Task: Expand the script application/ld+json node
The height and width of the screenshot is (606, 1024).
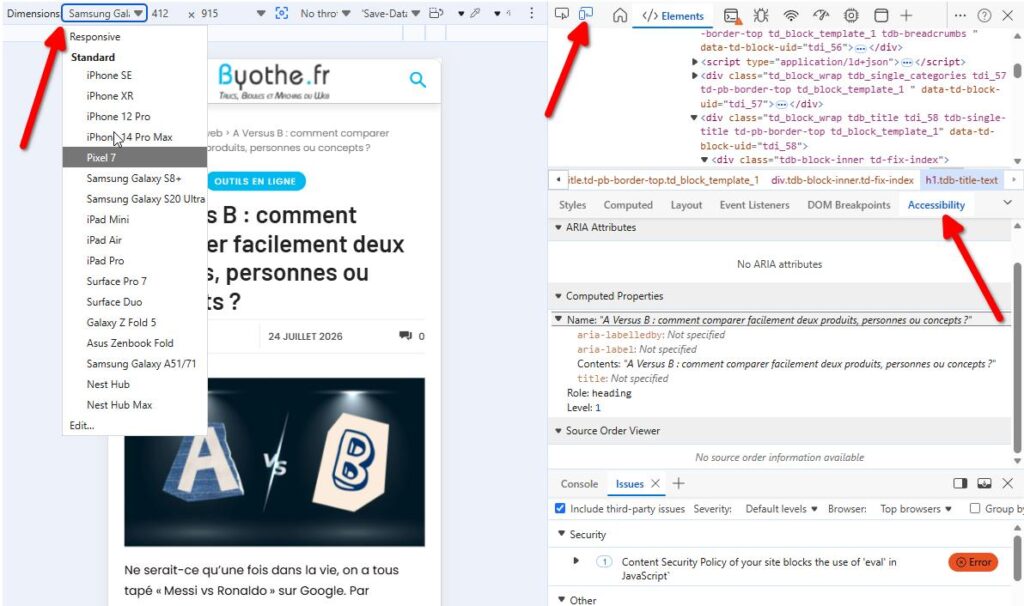Action: click(694, 62)
